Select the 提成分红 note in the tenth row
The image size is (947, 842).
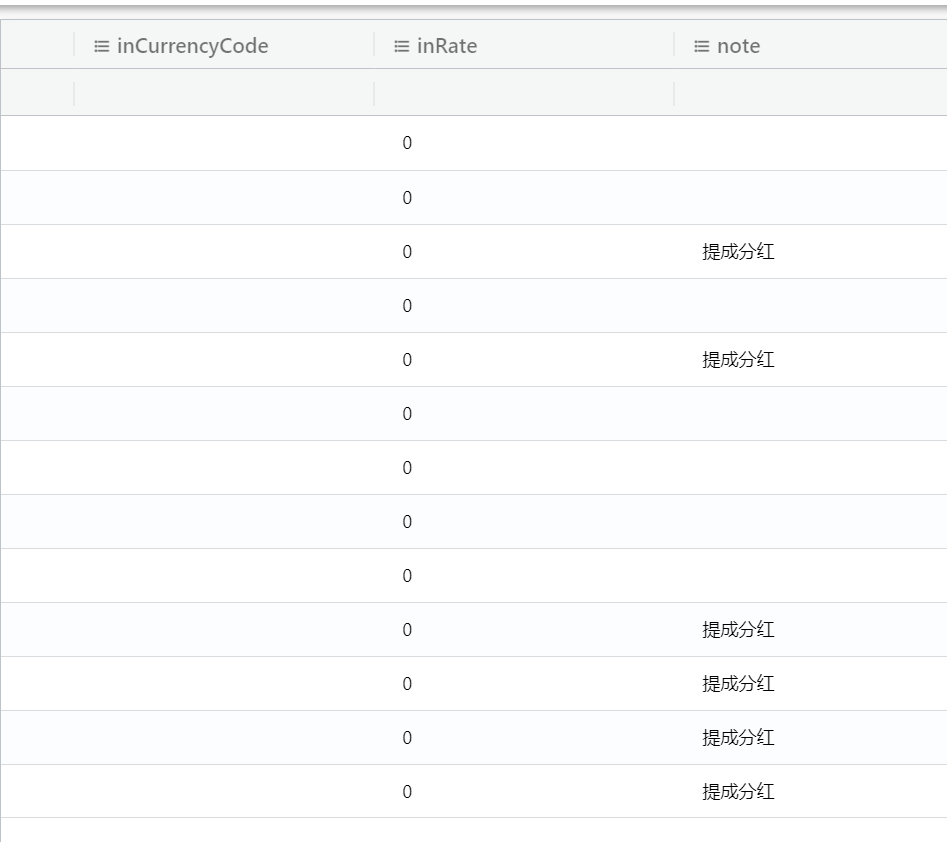(x=738, y=630)
